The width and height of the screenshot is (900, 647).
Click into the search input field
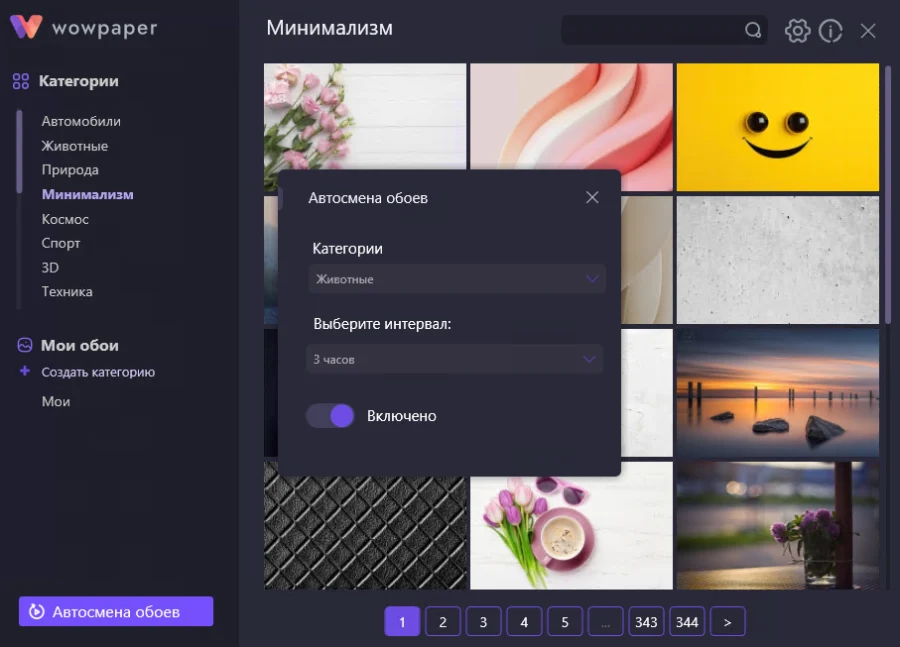tap(650, 31)
